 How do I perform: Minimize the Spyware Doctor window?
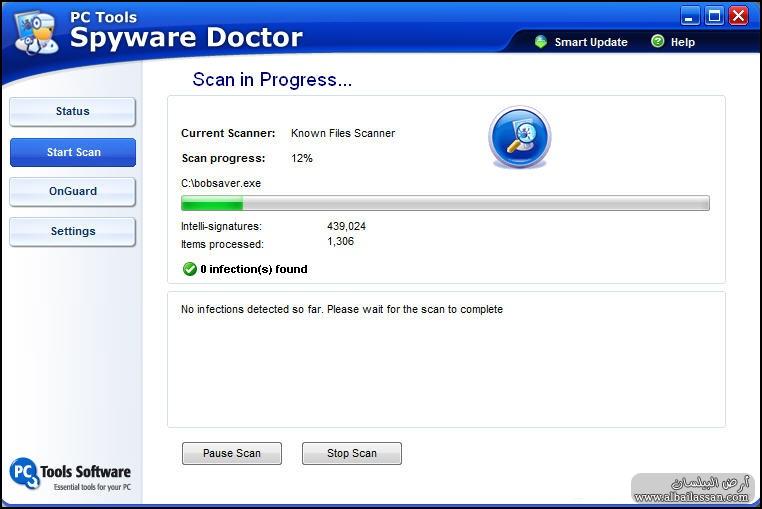689,16
